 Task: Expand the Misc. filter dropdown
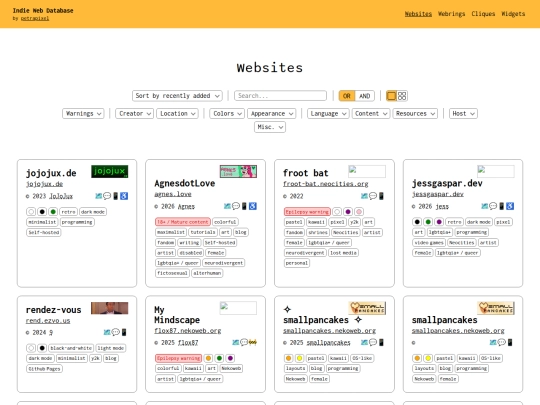(270, 127)
